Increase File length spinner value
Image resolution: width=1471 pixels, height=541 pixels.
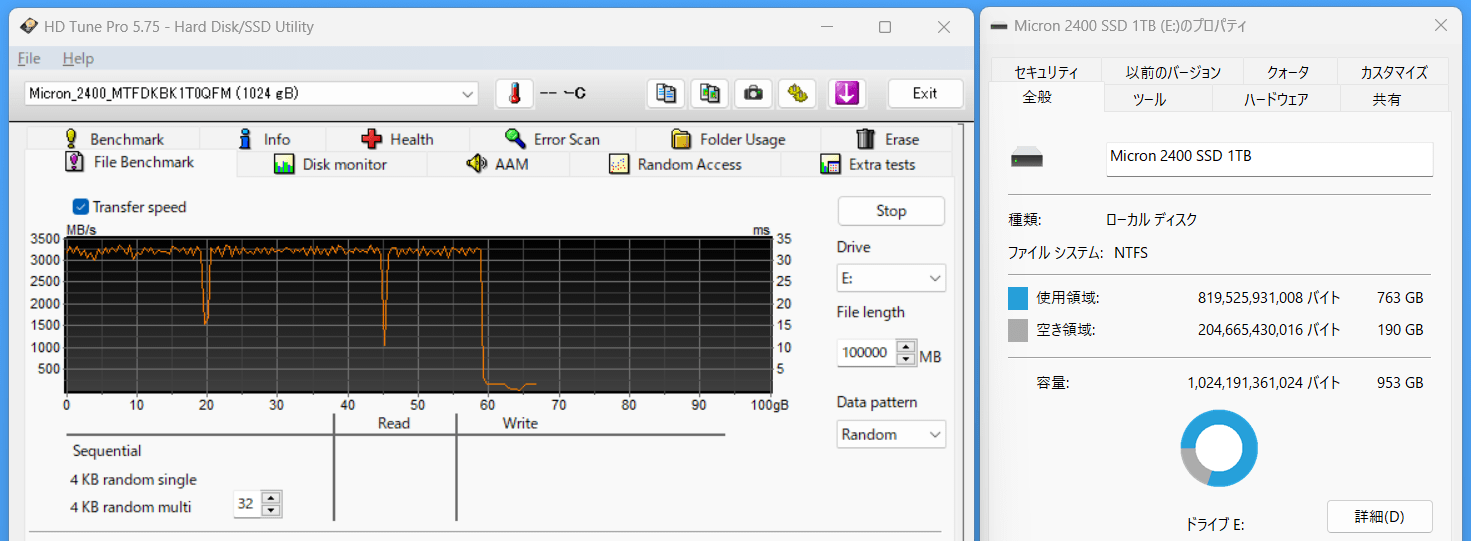pyautogui.click(x=906, y=347)
